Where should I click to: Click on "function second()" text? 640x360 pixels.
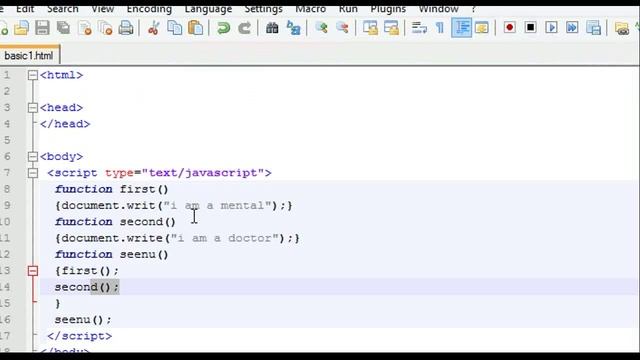[x=115, y=222]
